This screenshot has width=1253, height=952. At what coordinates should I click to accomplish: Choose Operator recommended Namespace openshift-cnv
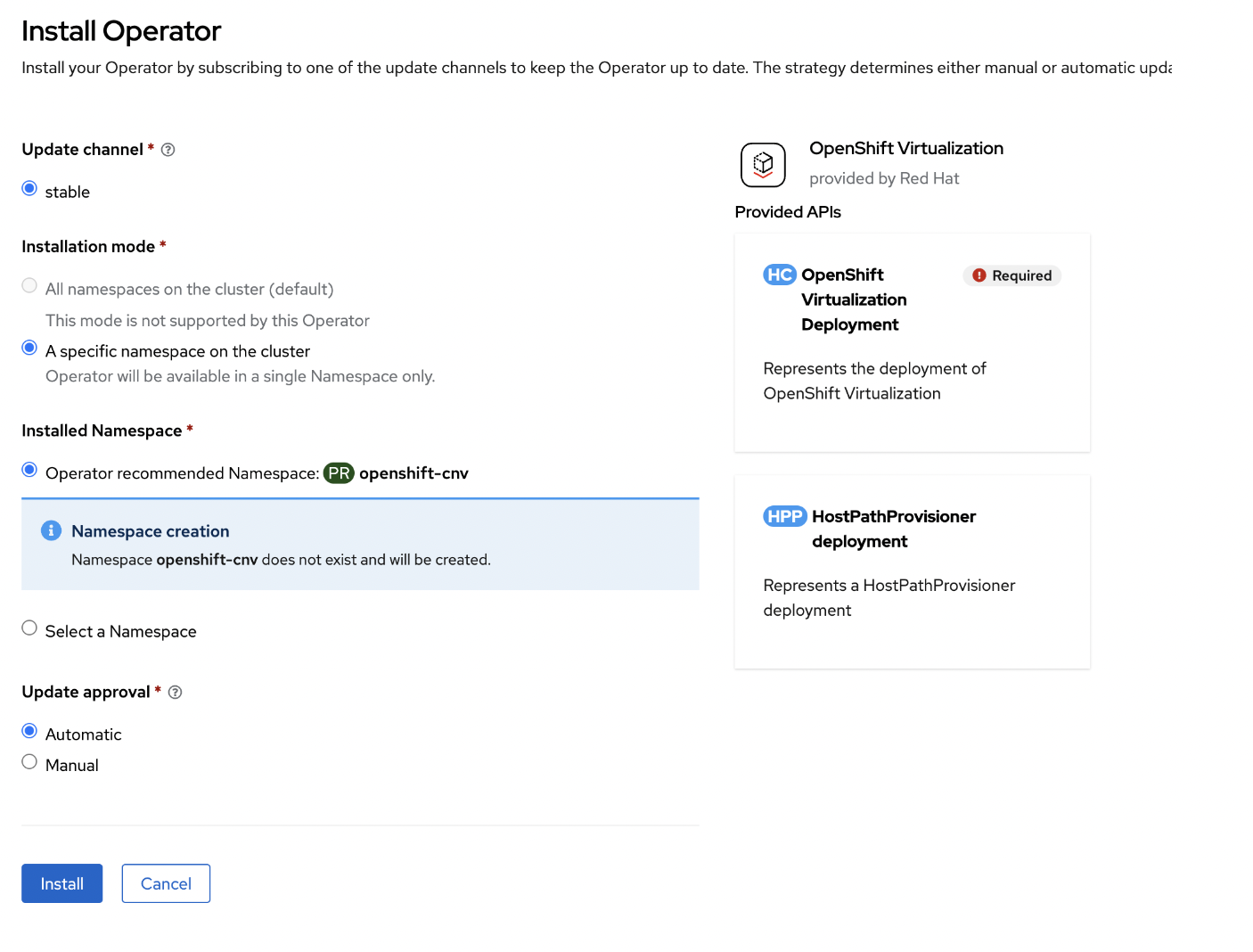[29, 470]
